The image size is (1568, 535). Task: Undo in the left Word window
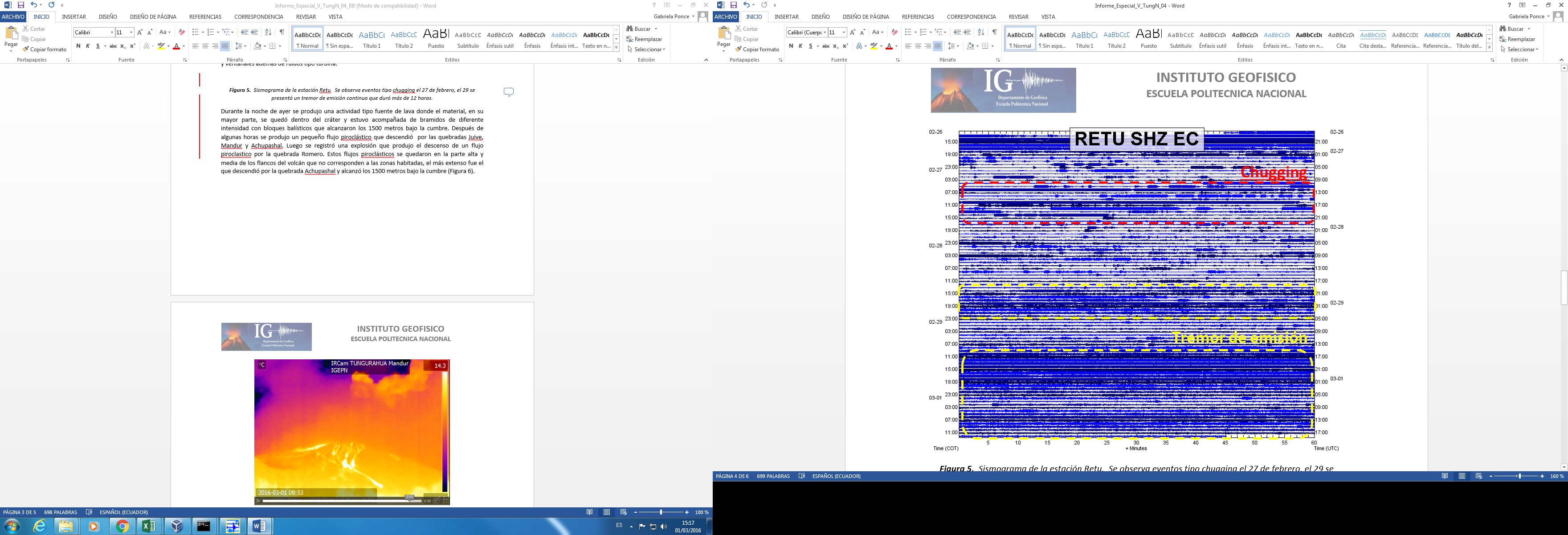point(33,5)
